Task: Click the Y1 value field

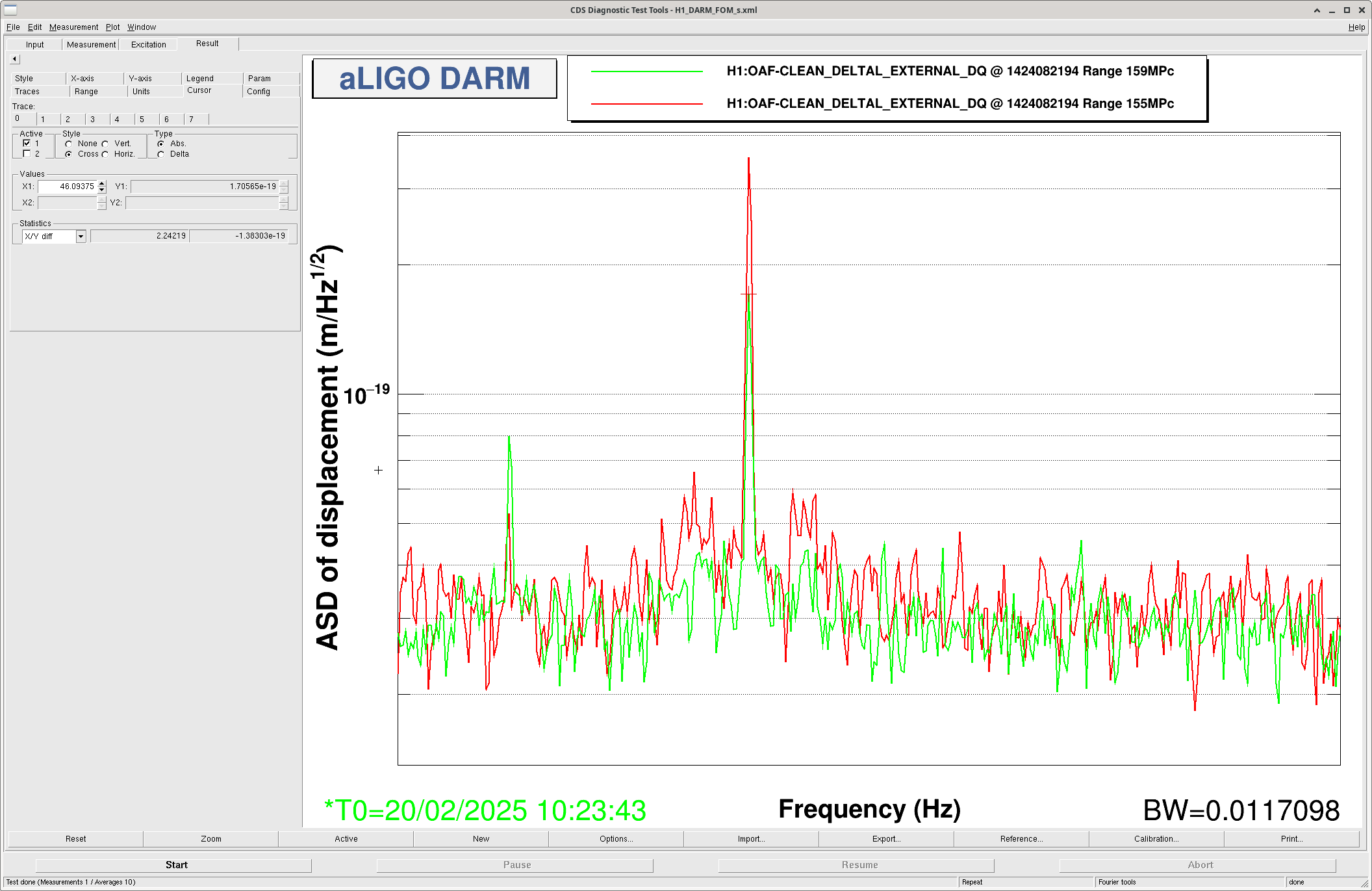Action: (205, 187)
